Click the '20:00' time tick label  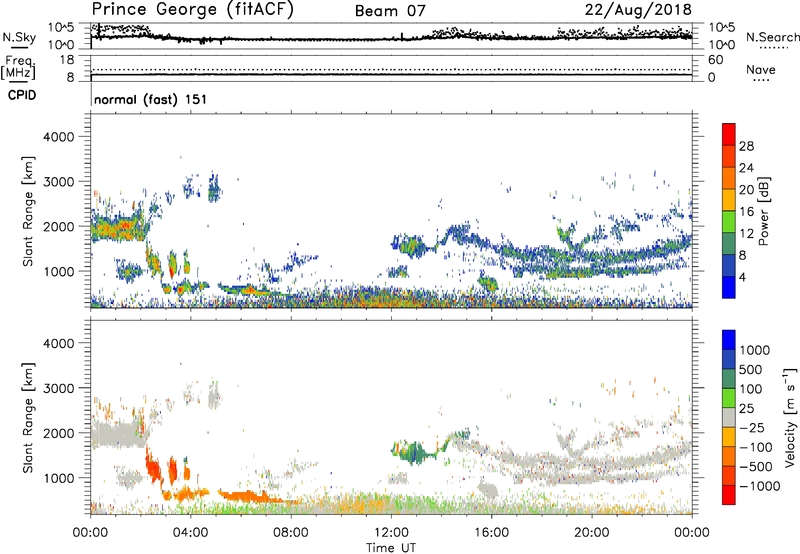tap(591, 533)
